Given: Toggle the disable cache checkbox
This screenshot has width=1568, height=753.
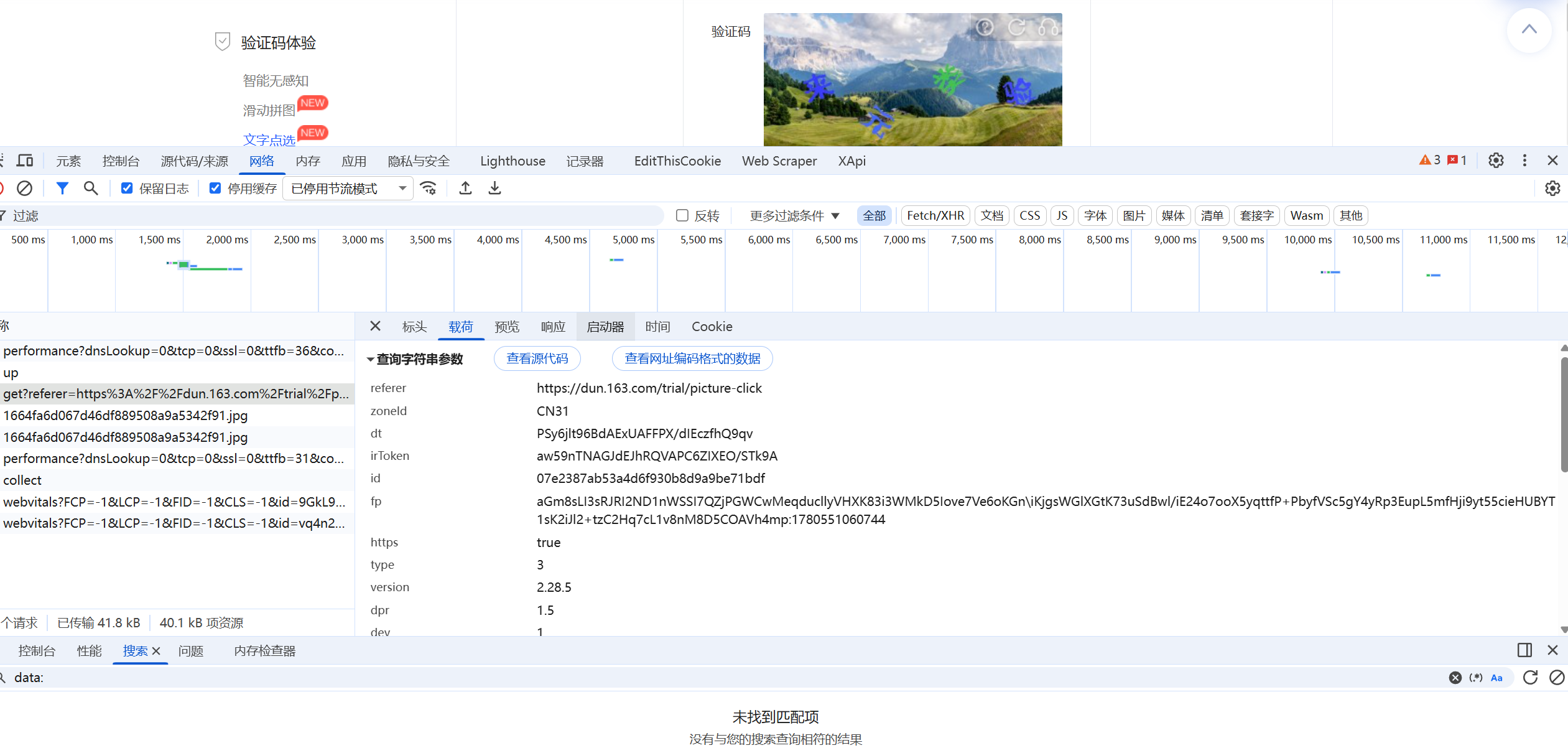Looking at the screenshot, I should coord(215,188).
